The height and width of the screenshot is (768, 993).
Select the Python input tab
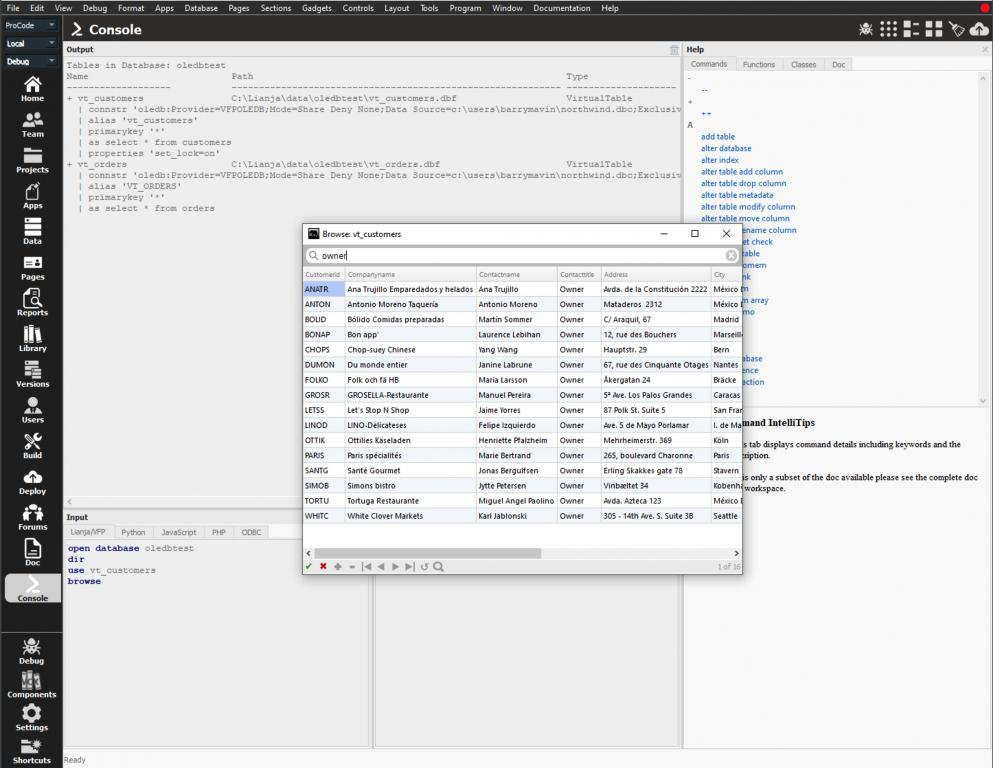click(133, 532)
